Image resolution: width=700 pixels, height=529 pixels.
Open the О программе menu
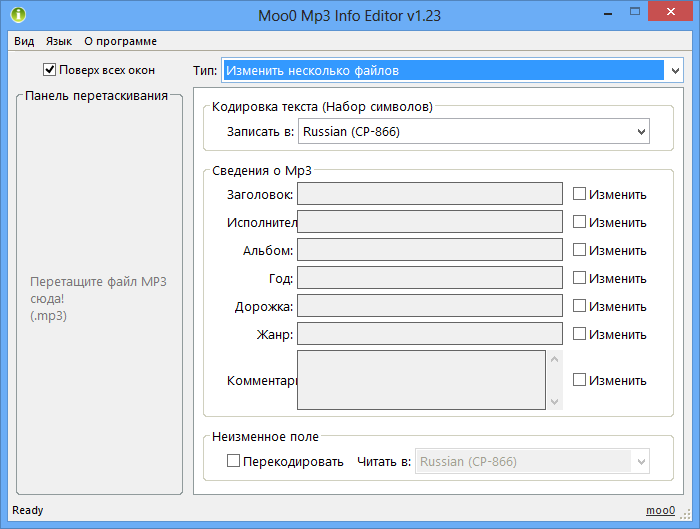click(121, 41)
